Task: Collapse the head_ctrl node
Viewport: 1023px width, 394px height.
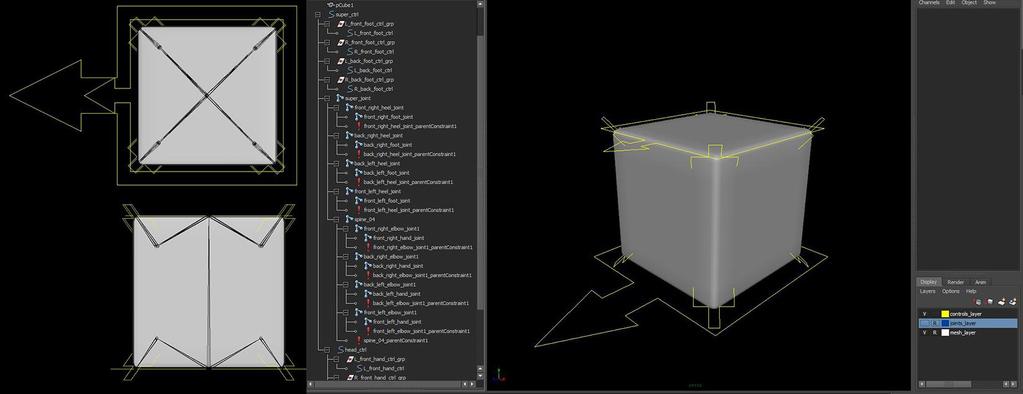Action: click(327, 350)
